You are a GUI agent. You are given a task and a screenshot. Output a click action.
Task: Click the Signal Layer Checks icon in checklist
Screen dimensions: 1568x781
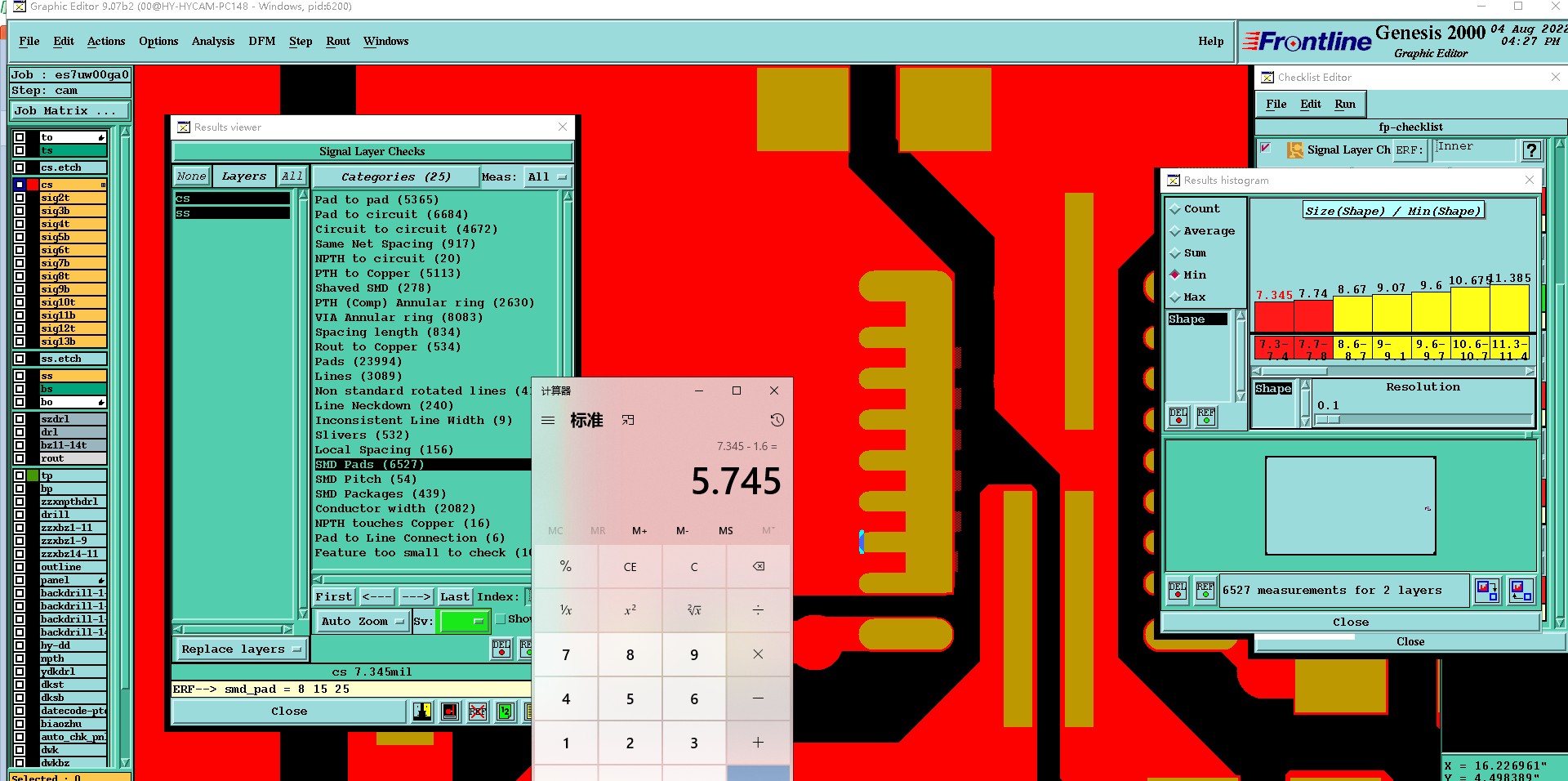pos(1295,150)
